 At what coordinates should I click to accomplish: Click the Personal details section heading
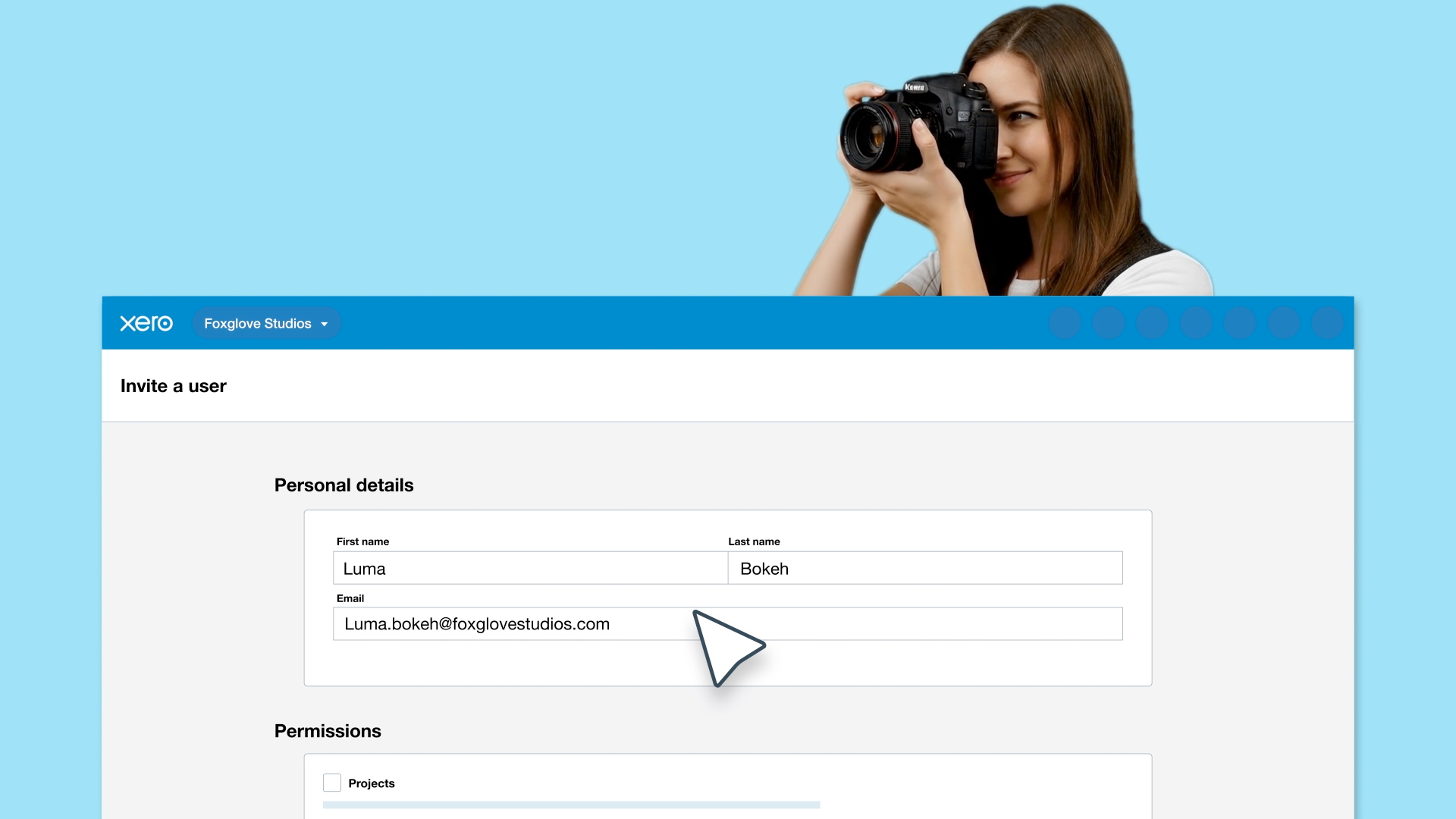pos(344,485)
